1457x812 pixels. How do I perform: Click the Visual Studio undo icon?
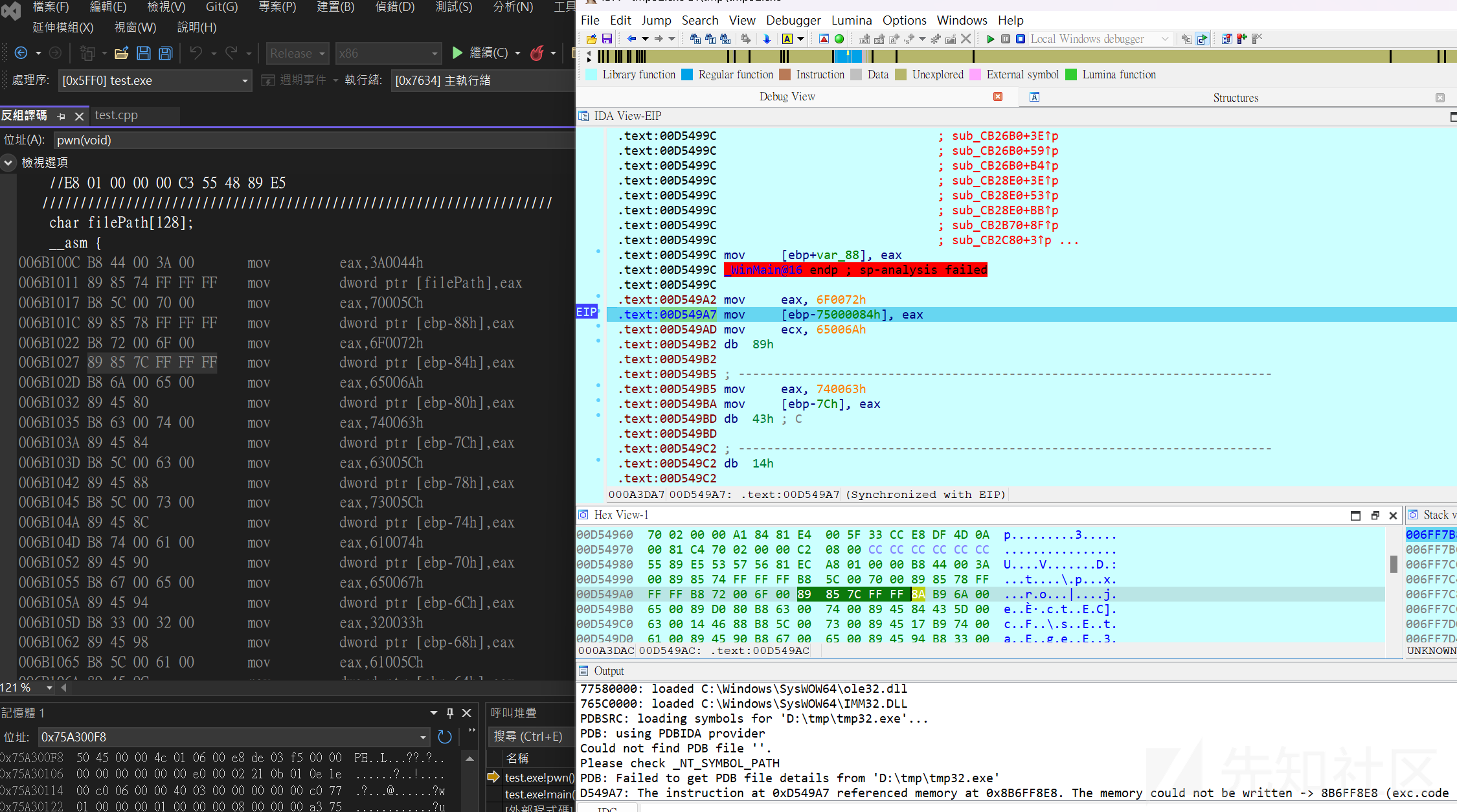[x=196, y=53]
